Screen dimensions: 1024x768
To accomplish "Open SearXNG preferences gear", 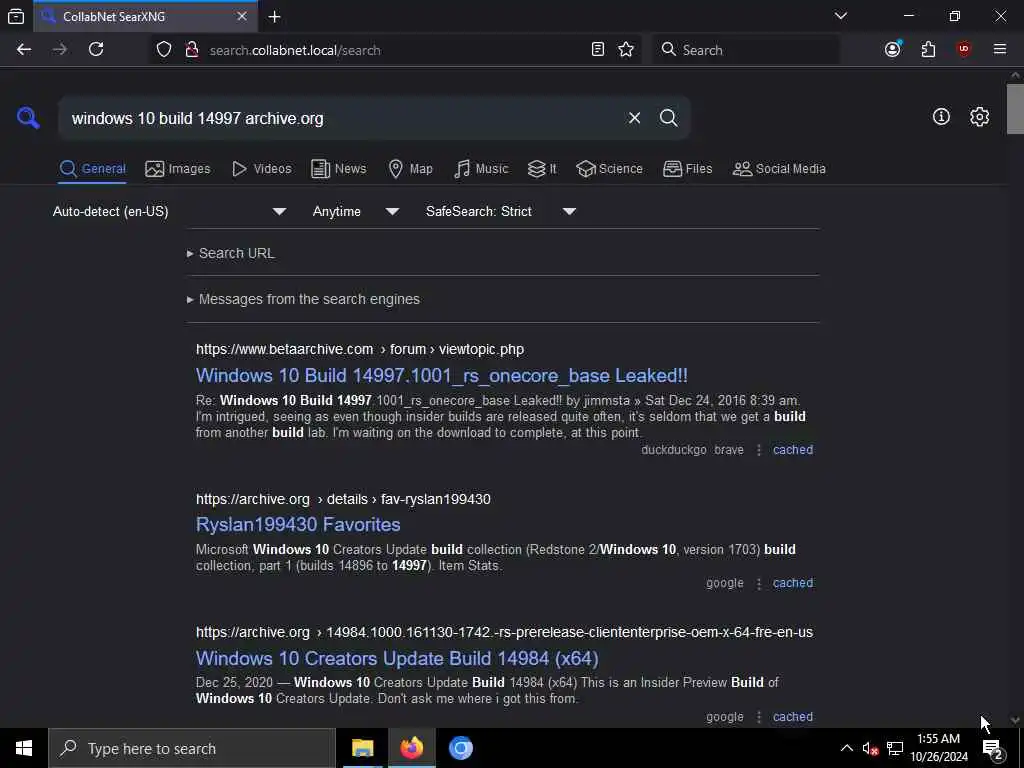I will pyautogui.click(x=979, y=117).
